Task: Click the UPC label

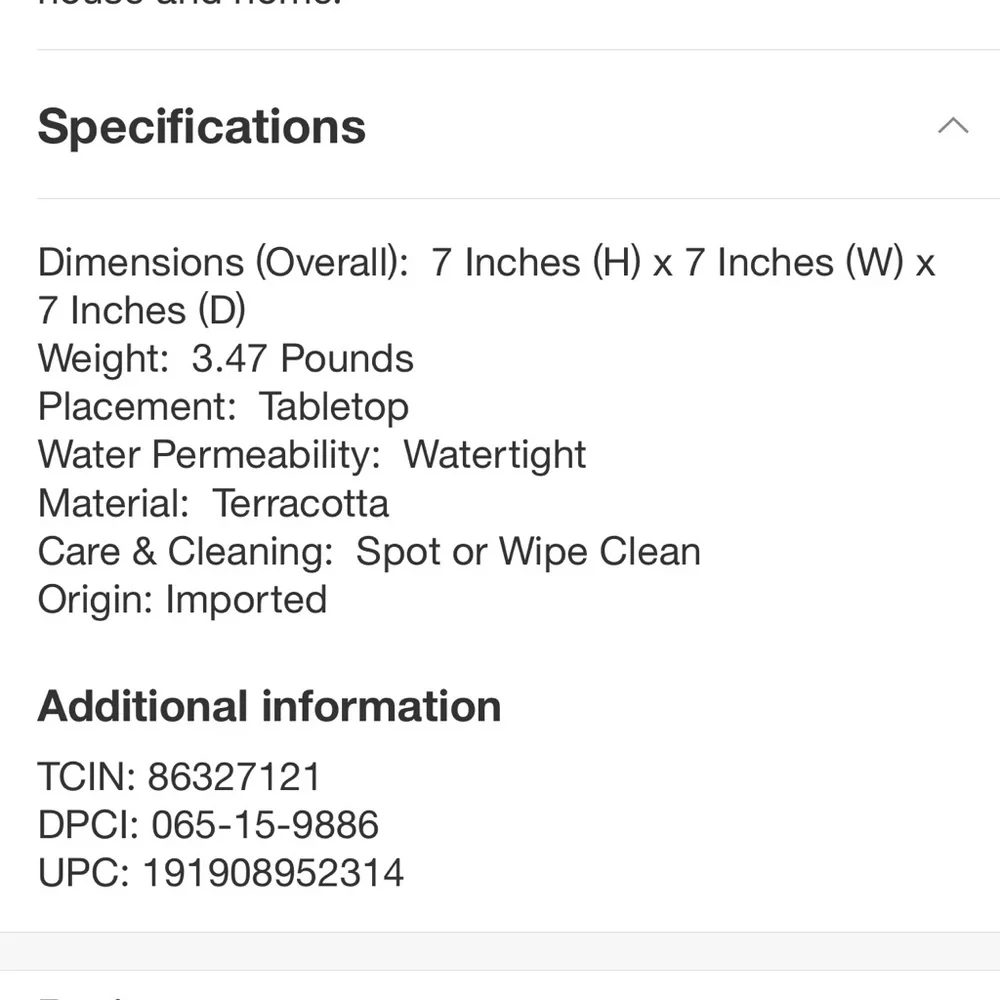Action: tap(84, 872)
